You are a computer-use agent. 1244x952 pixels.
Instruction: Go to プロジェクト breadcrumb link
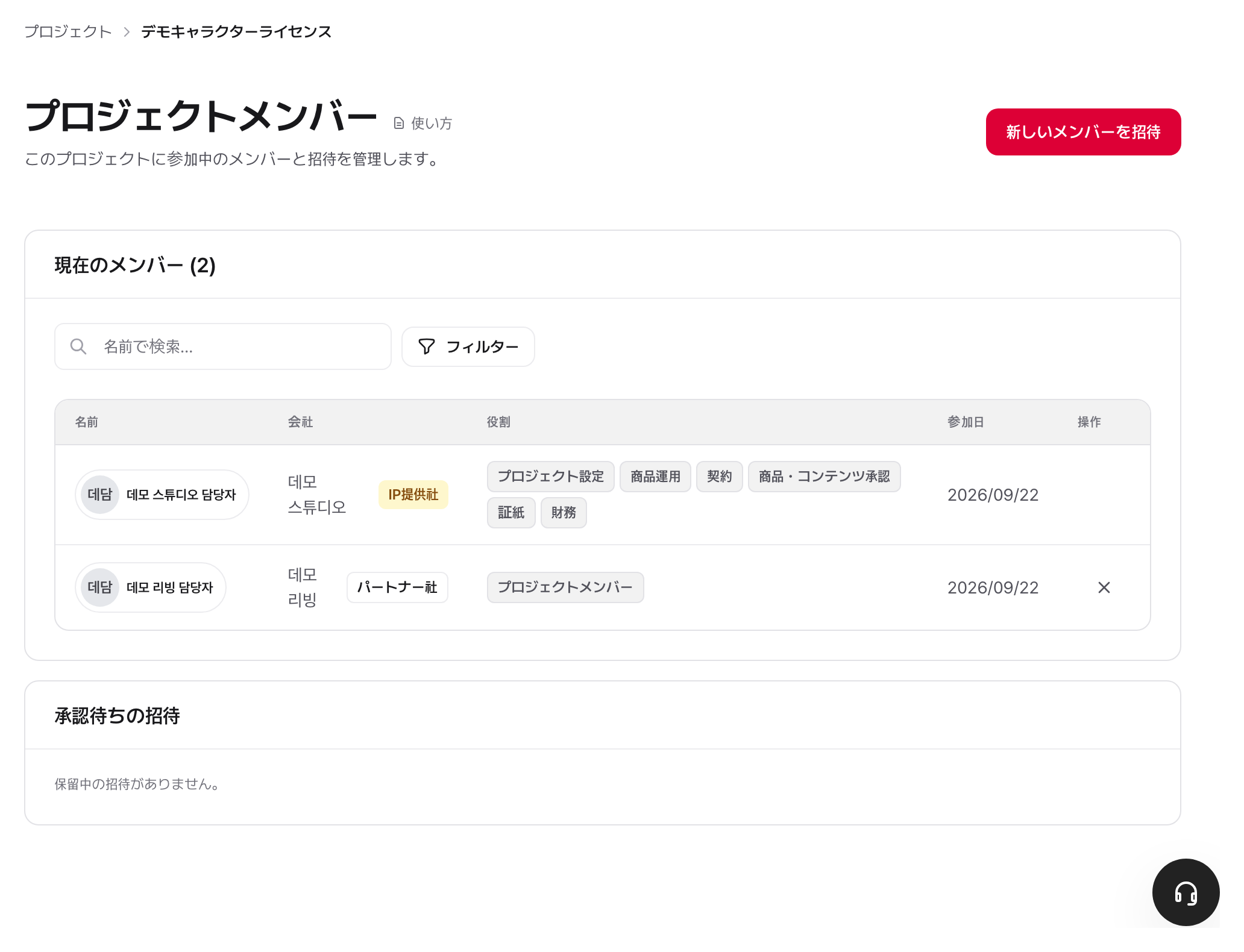pos(68,31)
